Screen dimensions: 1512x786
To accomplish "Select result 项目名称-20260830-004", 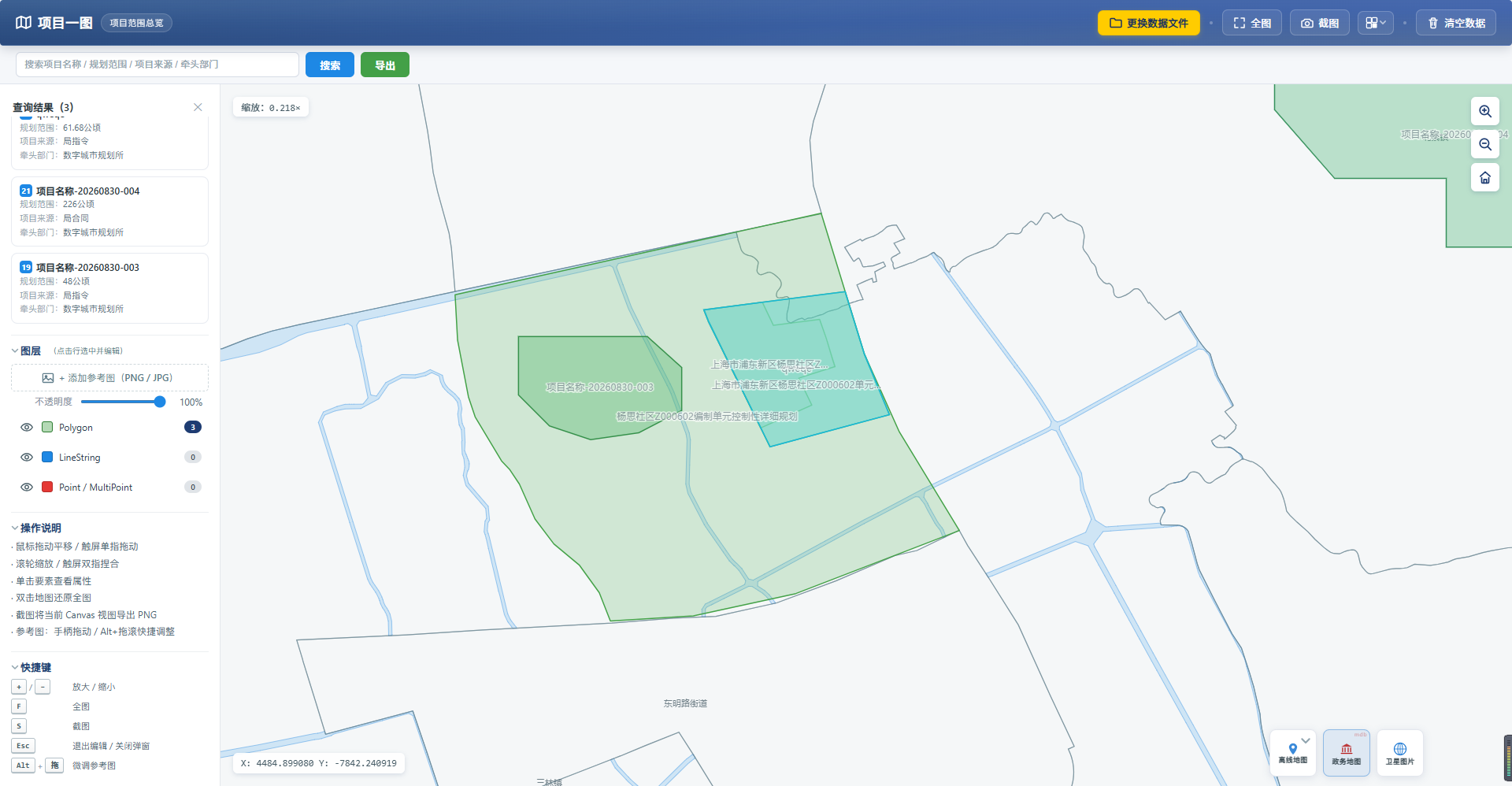I will click(109, 211).
